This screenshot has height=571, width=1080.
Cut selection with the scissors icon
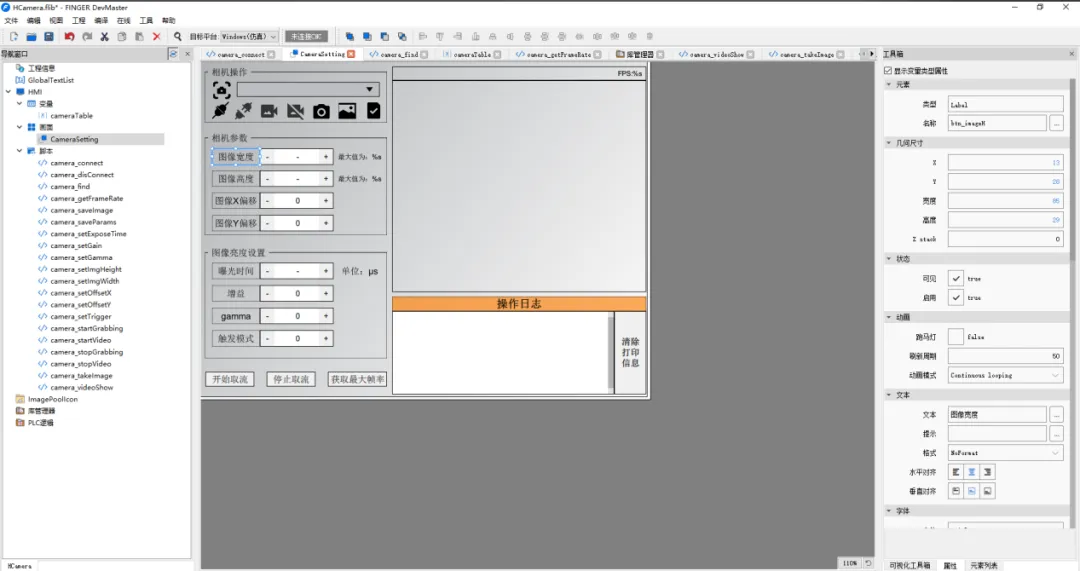click(x=105, y=37)
